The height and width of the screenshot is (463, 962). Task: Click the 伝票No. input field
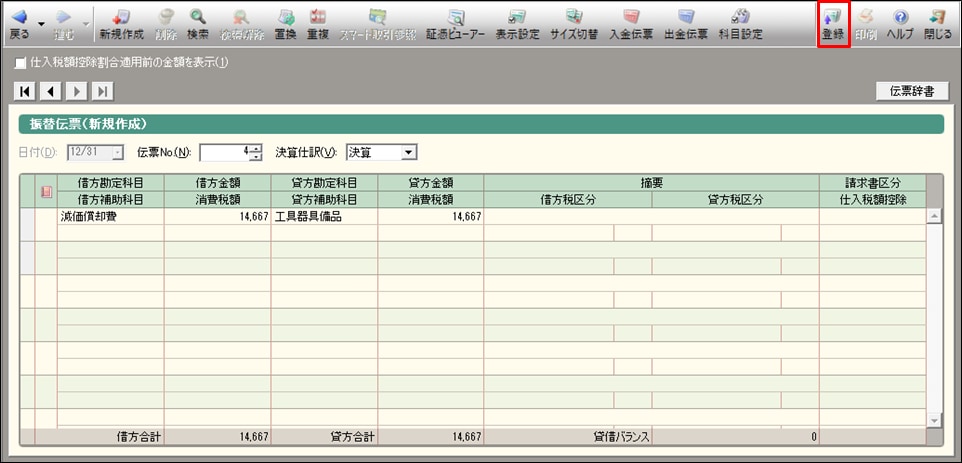[224, 152]
